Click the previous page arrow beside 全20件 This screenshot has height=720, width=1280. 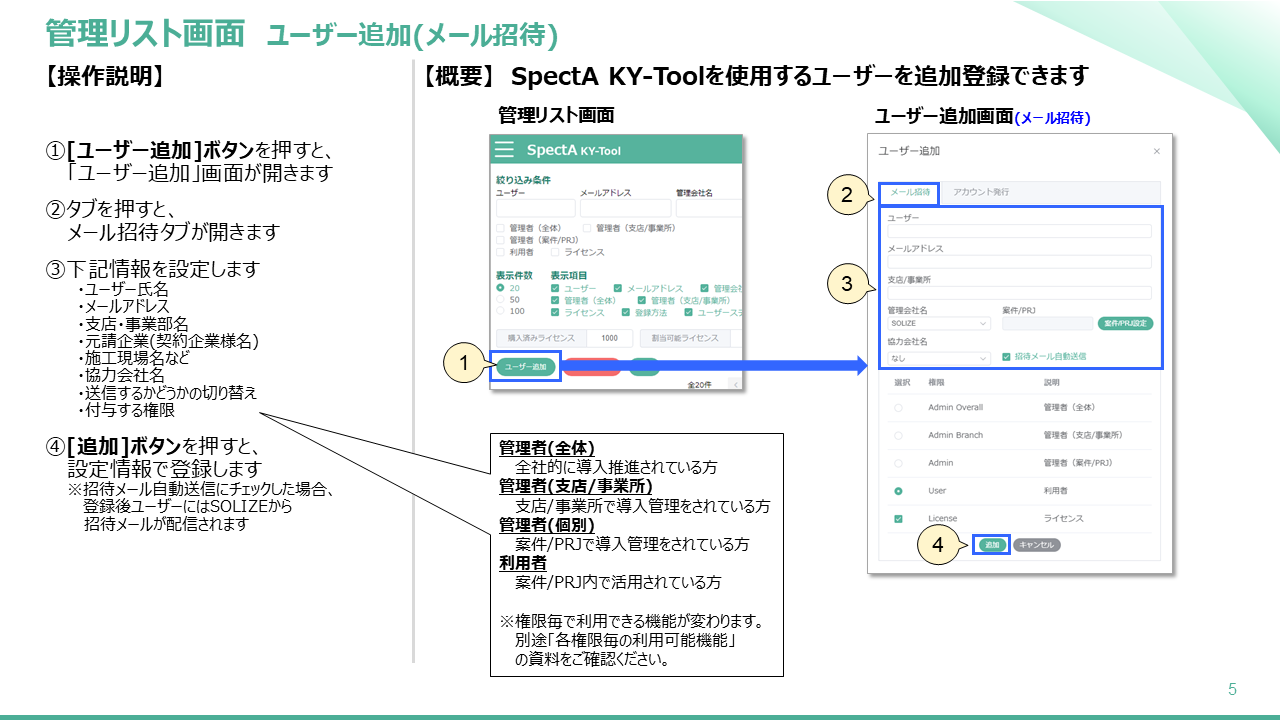736,384
